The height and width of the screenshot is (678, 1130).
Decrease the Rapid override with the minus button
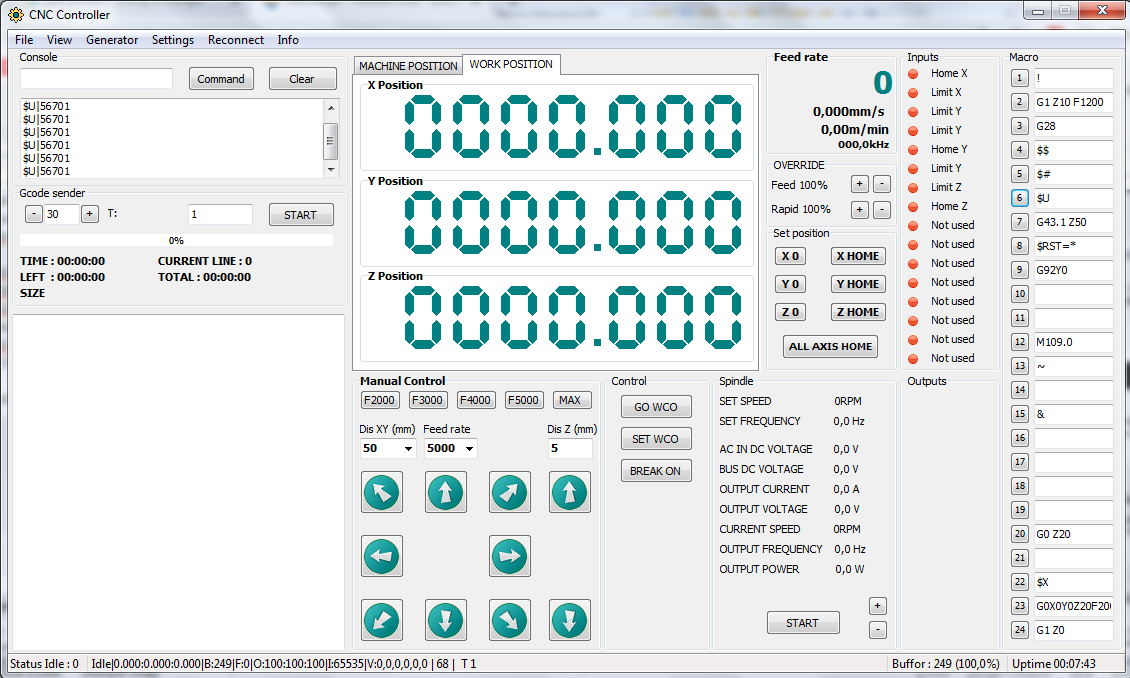pos(881,210)
